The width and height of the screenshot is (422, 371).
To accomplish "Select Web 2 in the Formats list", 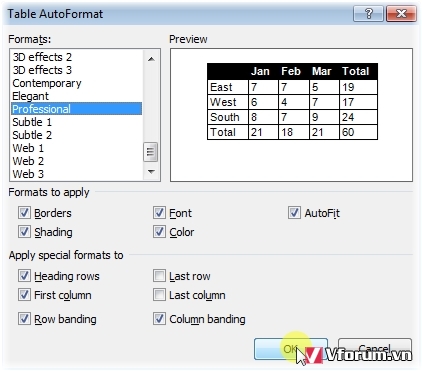I will pos(76,161).
